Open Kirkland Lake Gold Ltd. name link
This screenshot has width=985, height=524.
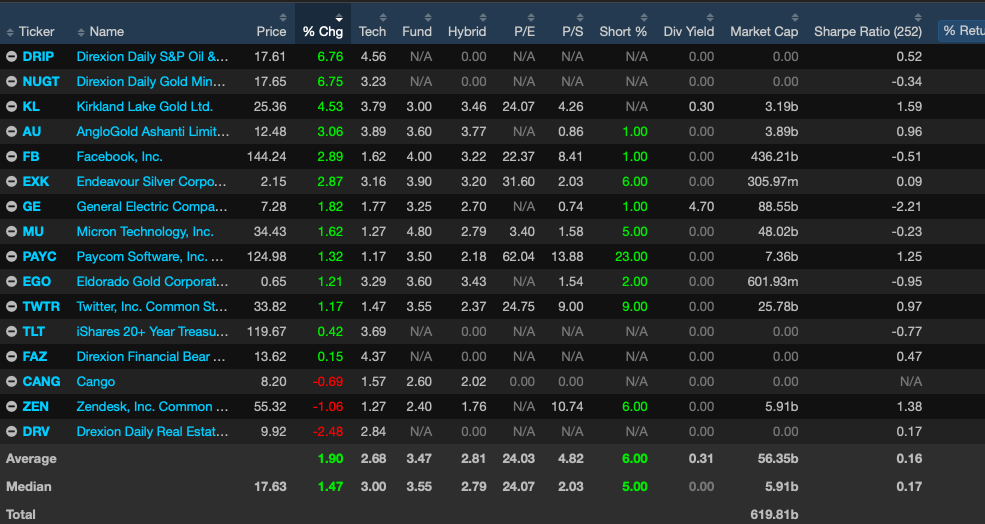pos(144,107)
